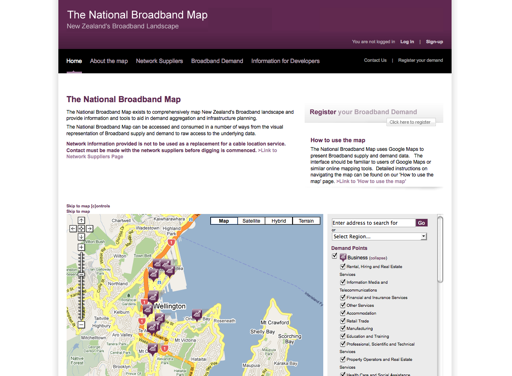512x376 pixels.
Task: Open the Select Region dropdown
Action: [x=379, y=236]
